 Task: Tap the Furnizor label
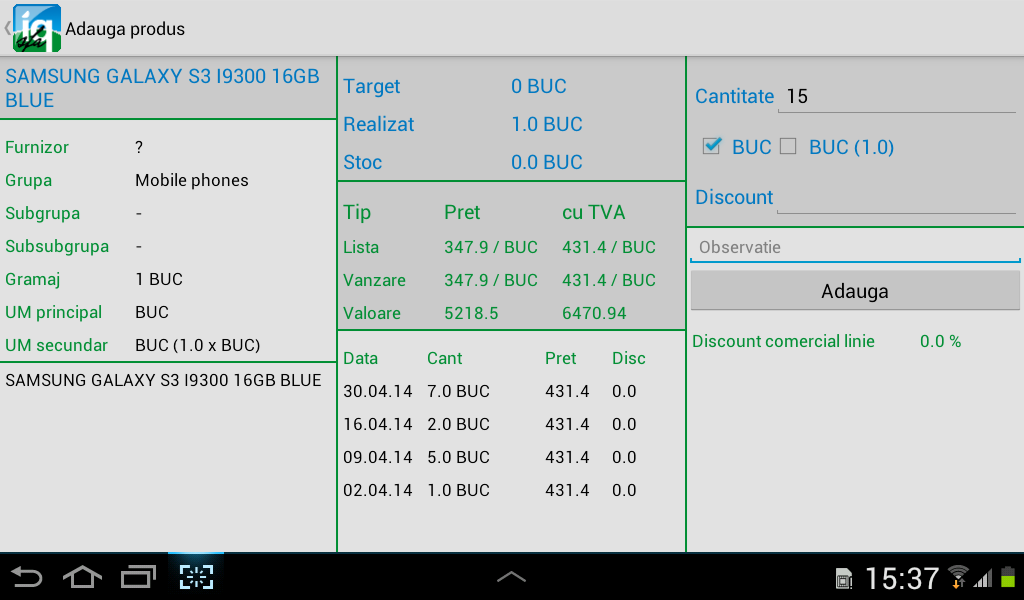click(37, 148)
